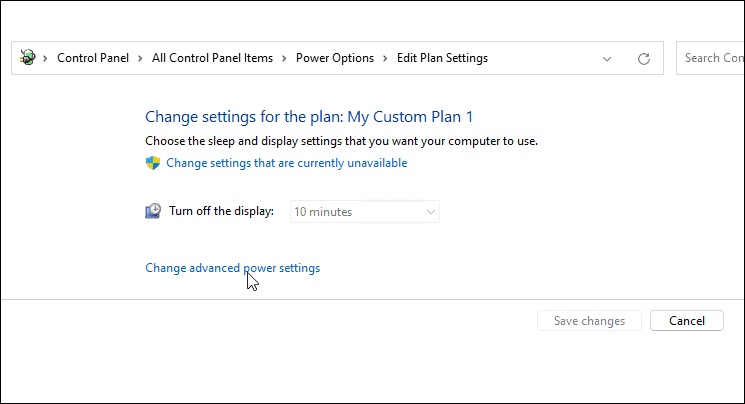
Task: Open the address bar history dropdown
Action: click(607, 58)
